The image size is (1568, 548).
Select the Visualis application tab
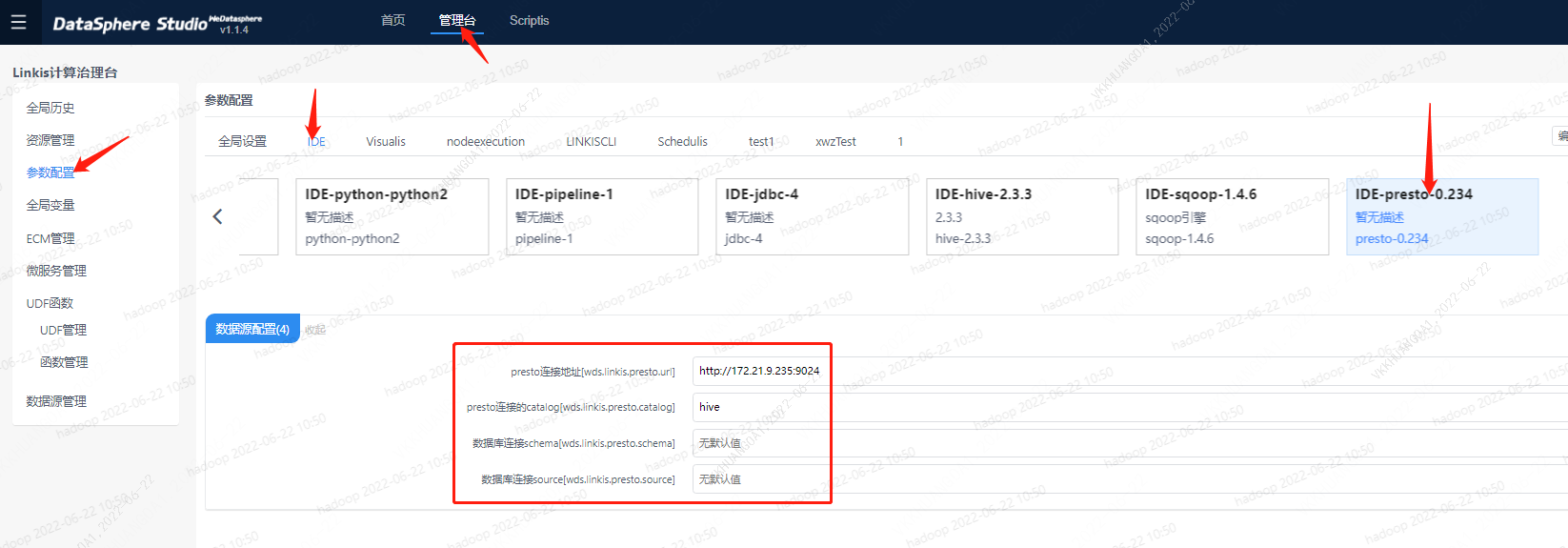click(x=386, y=141)
